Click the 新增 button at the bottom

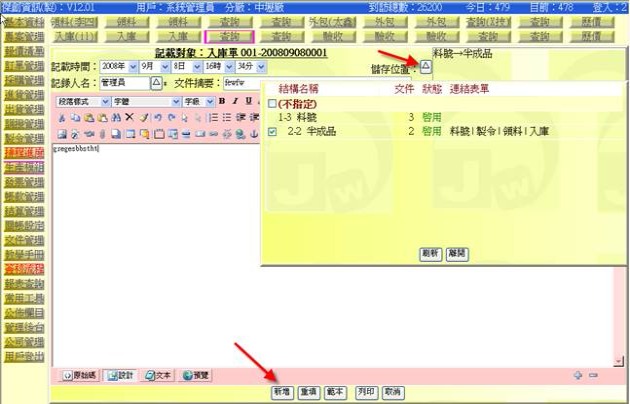281,393
